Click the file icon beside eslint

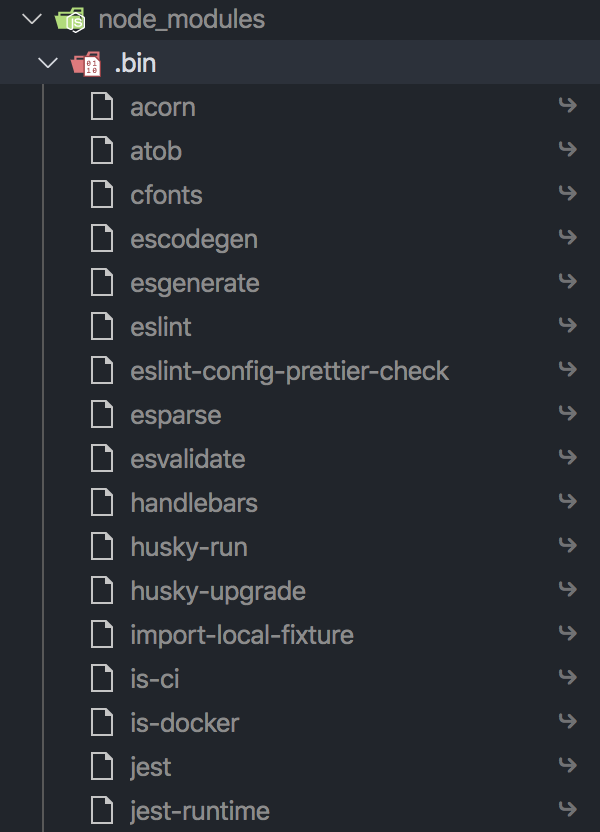click(x=102, y=326)
